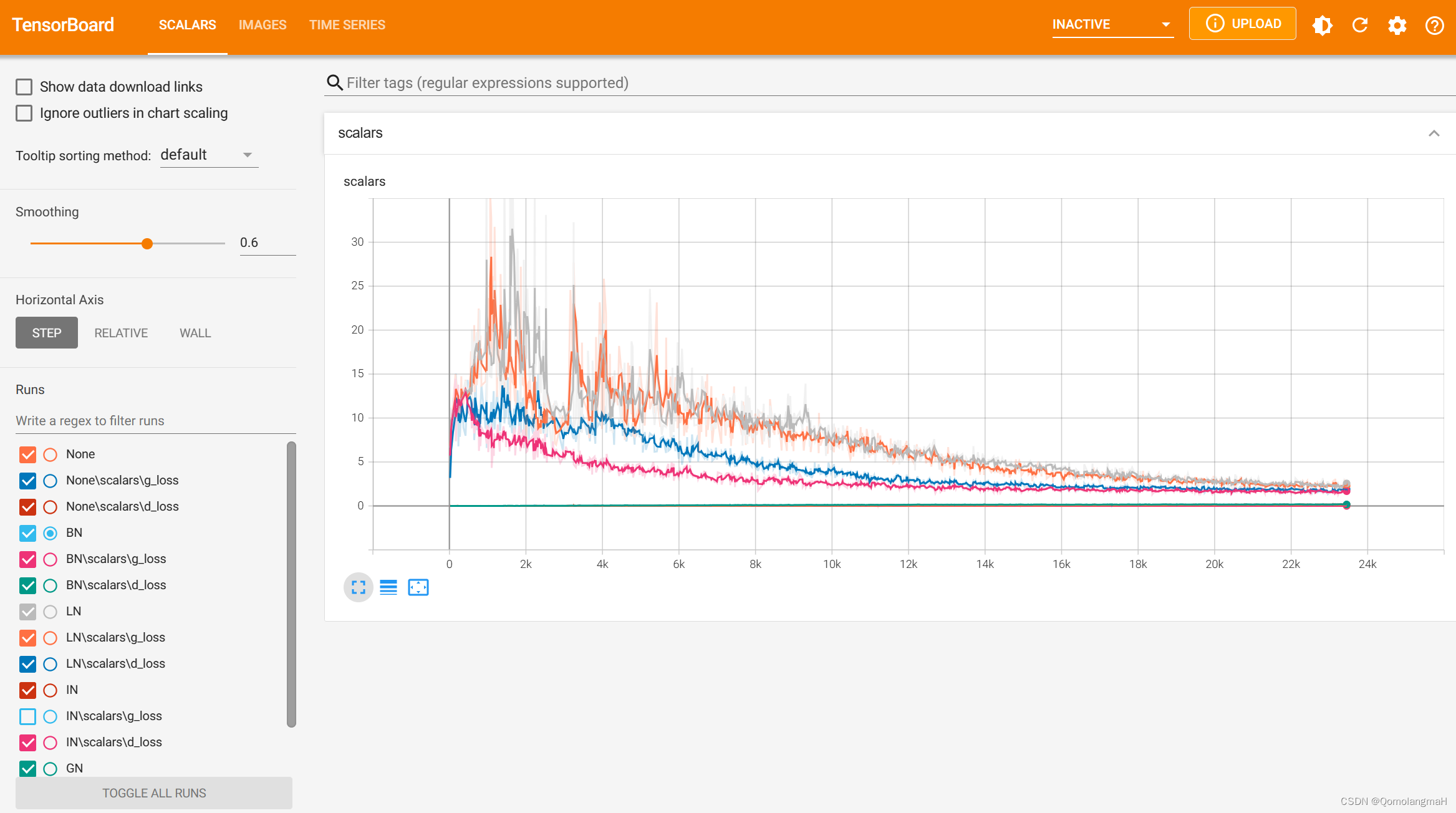The image size is (1456, 813).
Task: Check Ignore outliers in chart scaling
Action: tap(24, 113)
